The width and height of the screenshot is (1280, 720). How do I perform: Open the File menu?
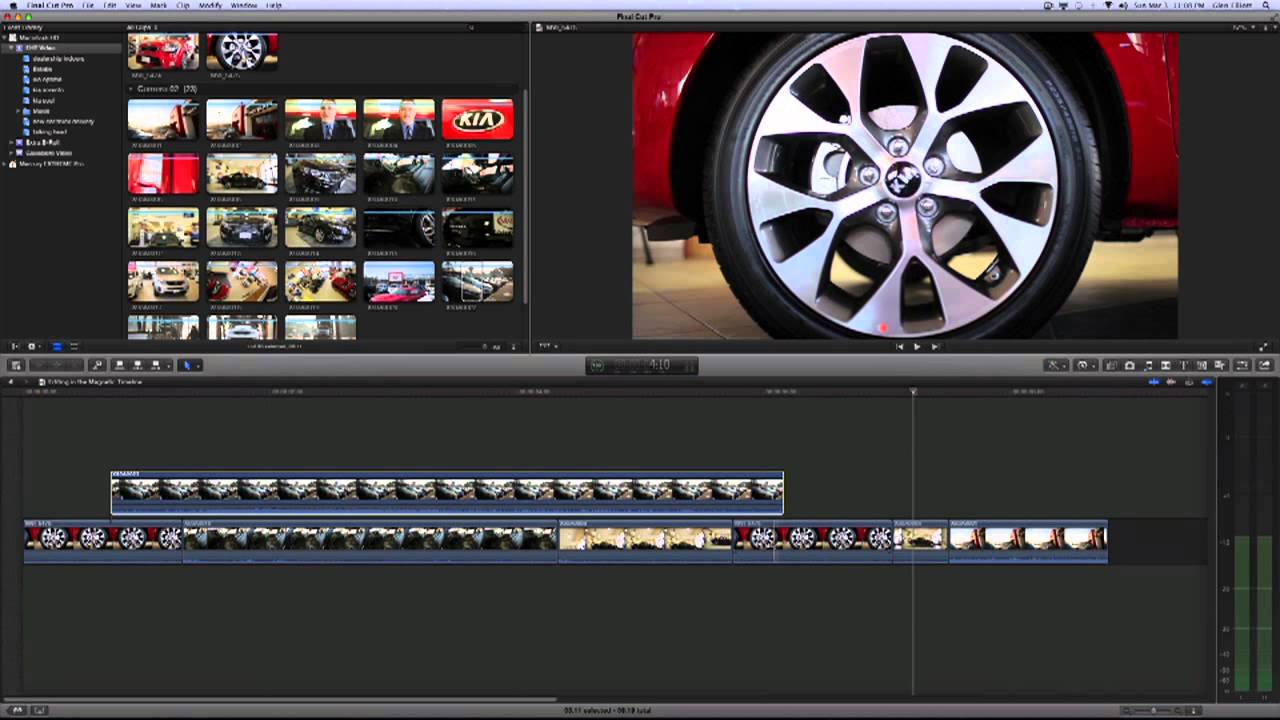point(88,5)
